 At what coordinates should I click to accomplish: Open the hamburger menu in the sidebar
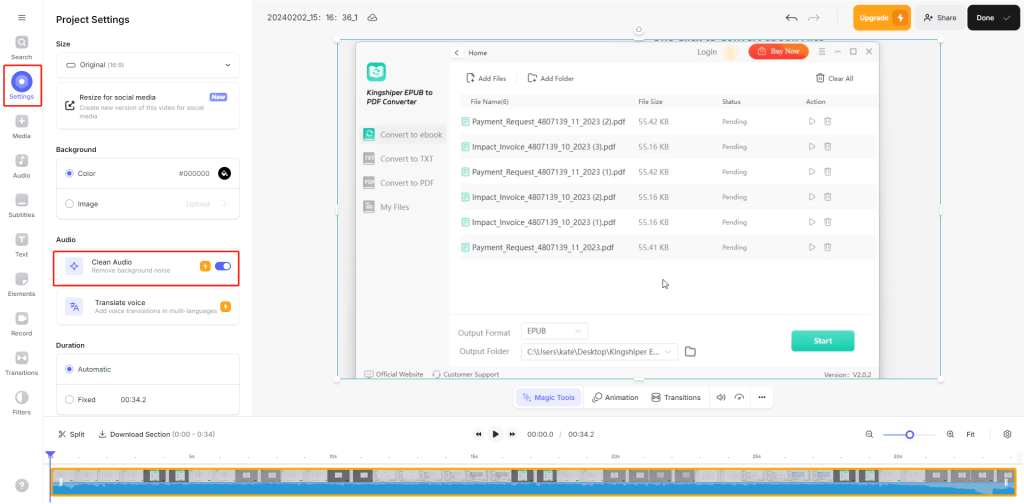point(22,18)
